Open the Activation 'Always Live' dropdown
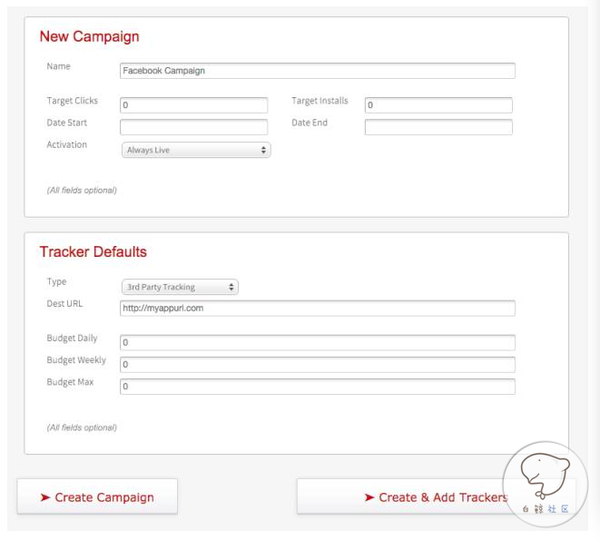Viewport: 600px width, 540px height. 196,150
